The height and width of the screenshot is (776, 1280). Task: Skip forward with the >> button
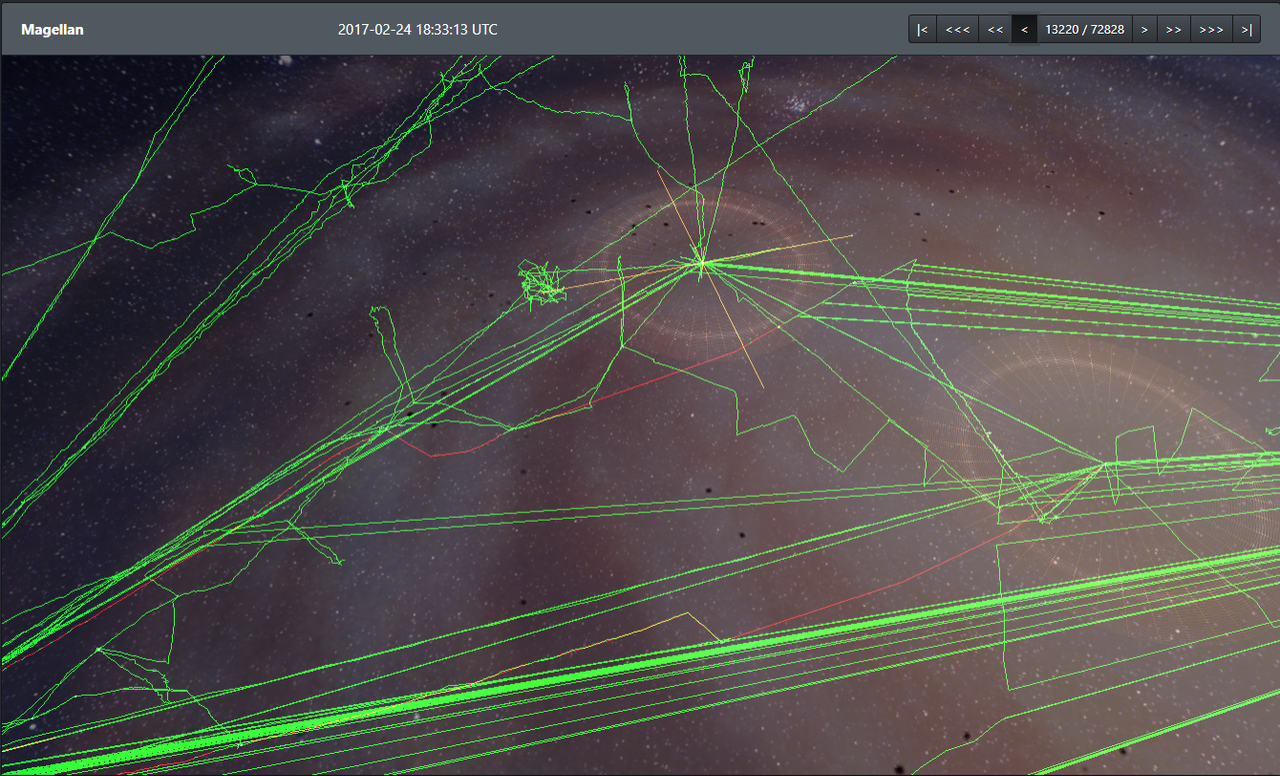1174,29
